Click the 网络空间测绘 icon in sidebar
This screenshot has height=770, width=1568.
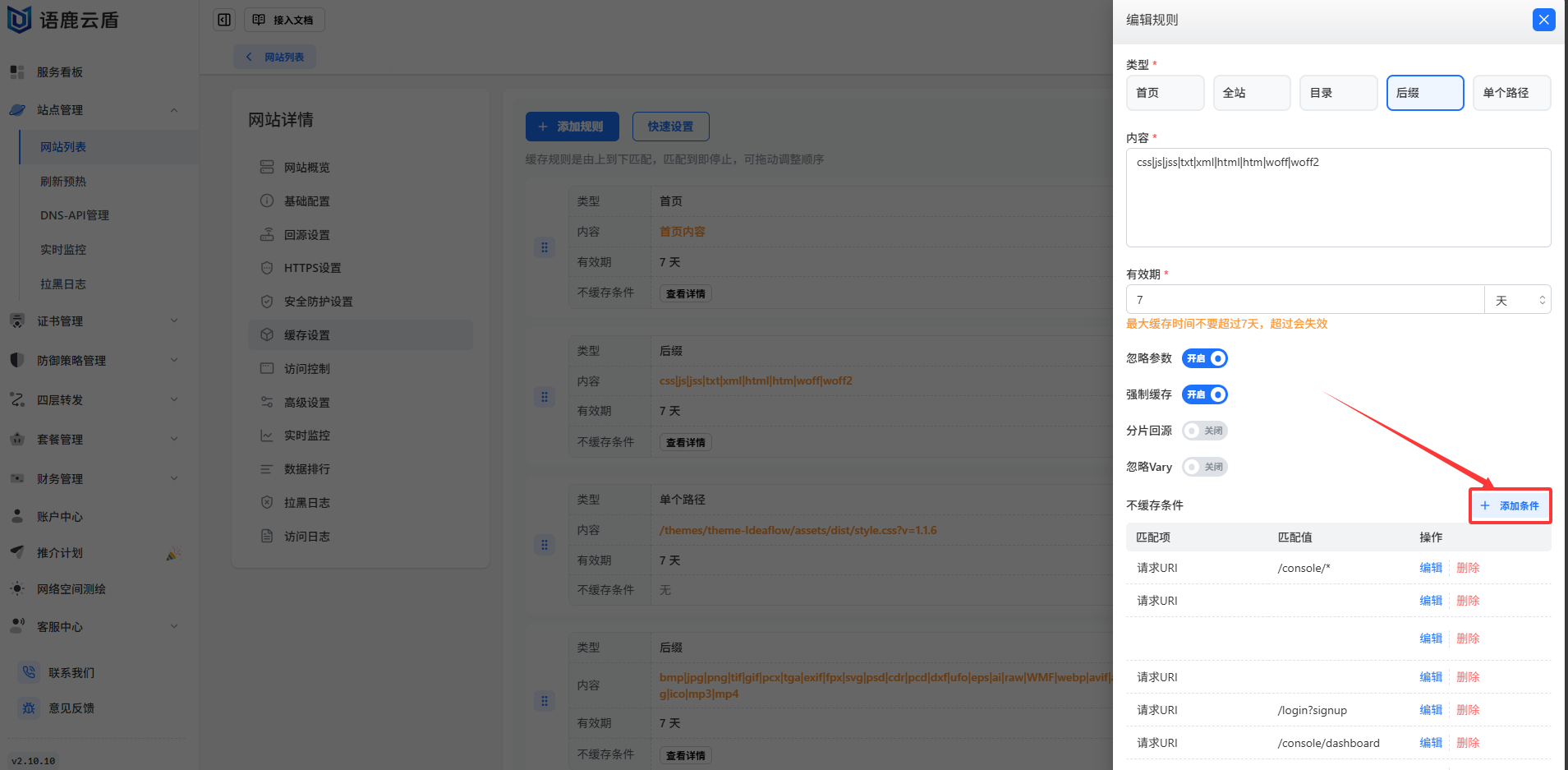17,588
